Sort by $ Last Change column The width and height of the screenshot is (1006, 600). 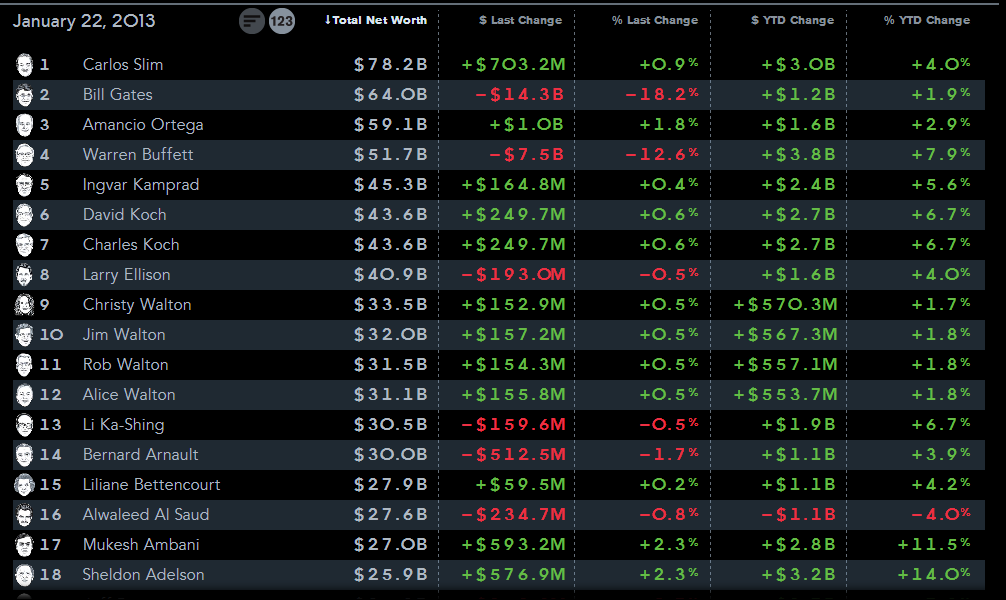click(x=520, y=20)
